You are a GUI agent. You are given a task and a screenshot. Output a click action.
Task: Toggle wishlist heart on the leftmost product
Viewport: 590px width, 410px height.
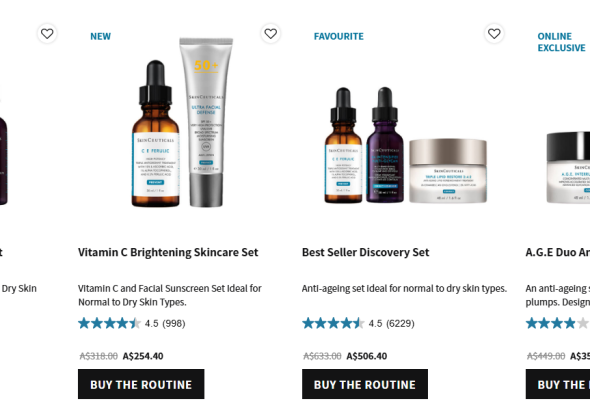(47, 34)
